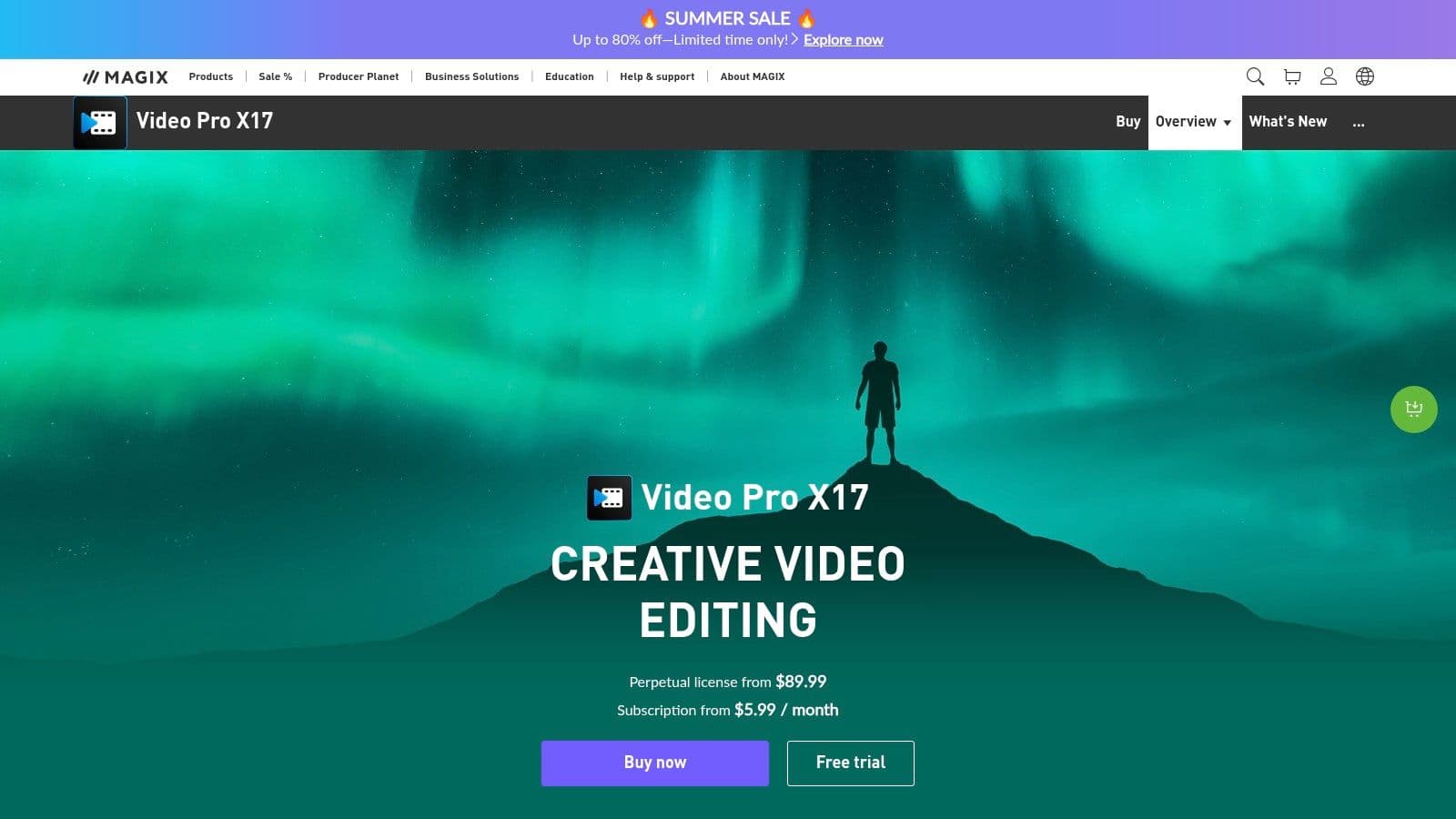Click Video Pro X17 icon in subheader

99,122
